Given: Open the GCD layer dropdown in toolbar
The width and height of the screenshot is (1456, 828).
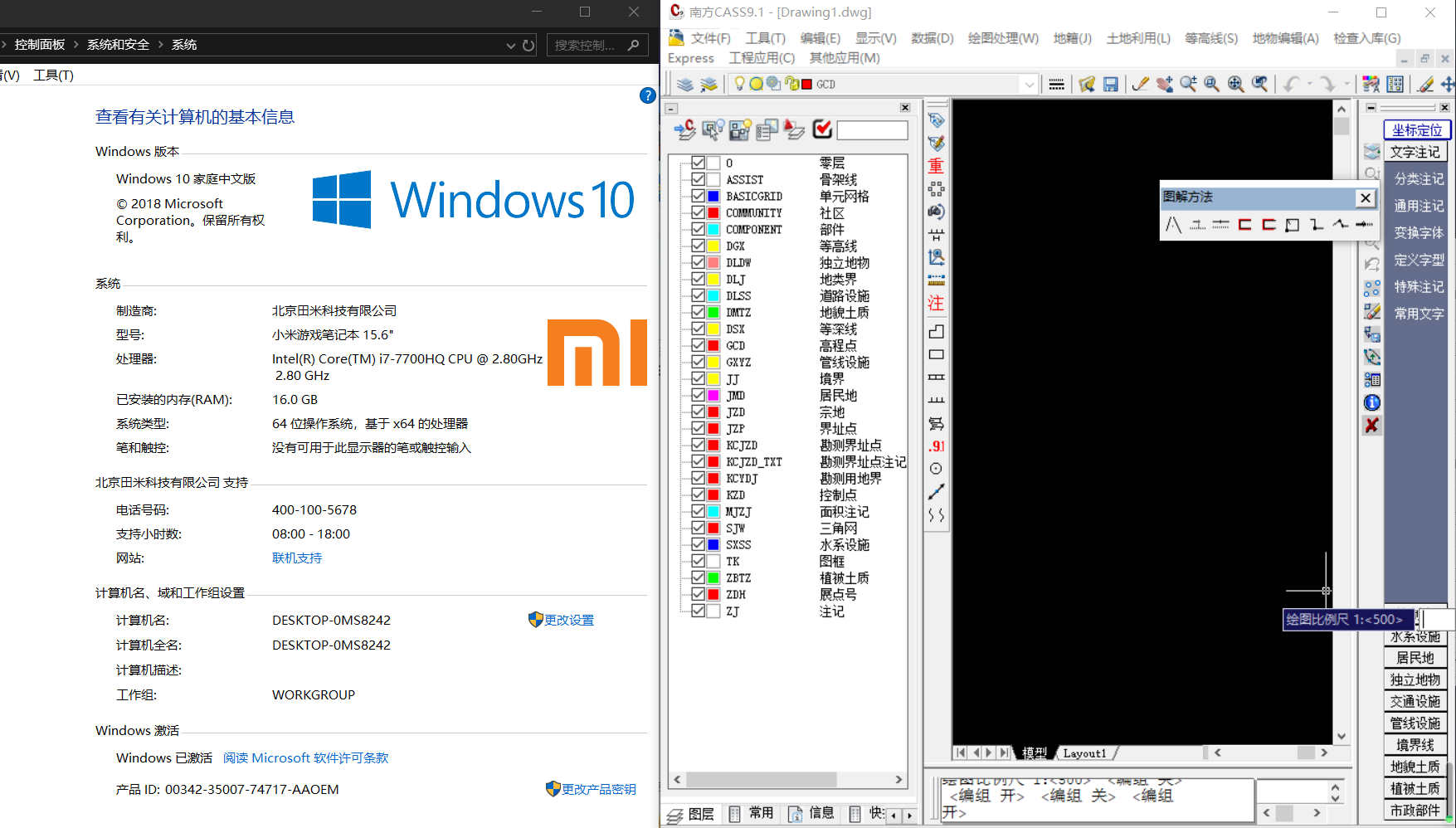Looking at the screenshot, I should (x=1030, y=84).
